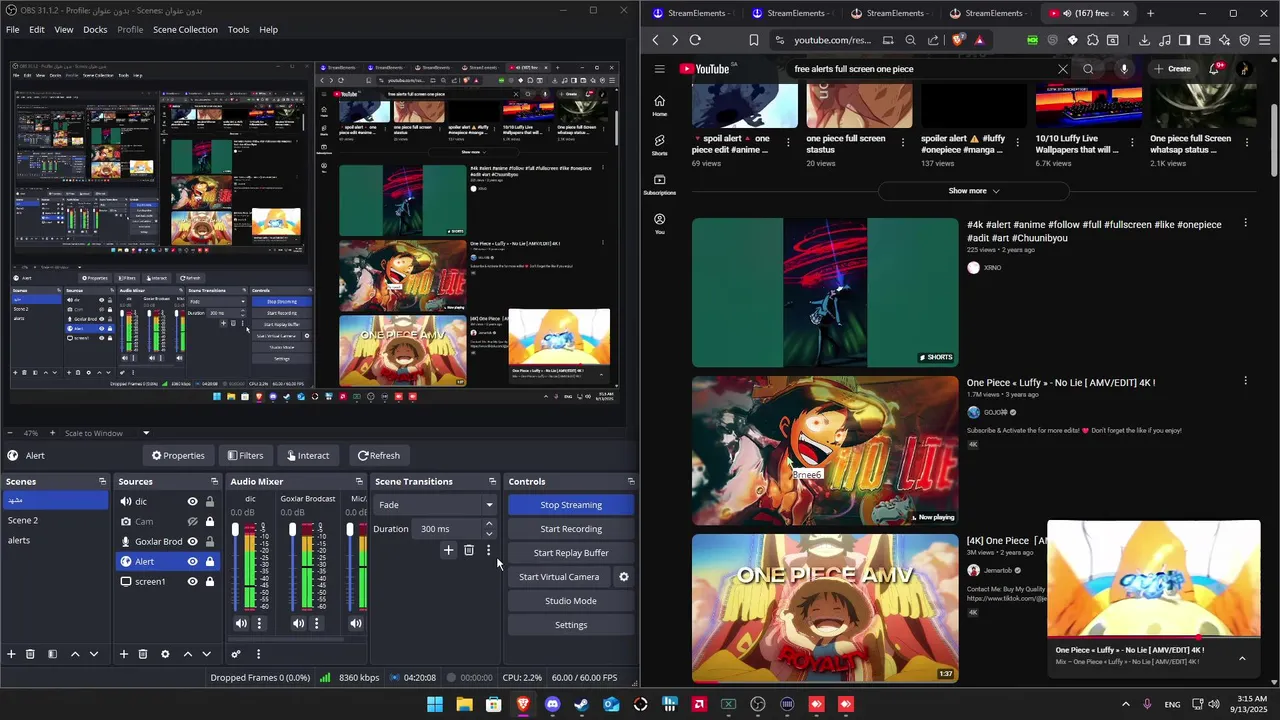
Task: Open the Help menu in OBS
Action: 269,29
